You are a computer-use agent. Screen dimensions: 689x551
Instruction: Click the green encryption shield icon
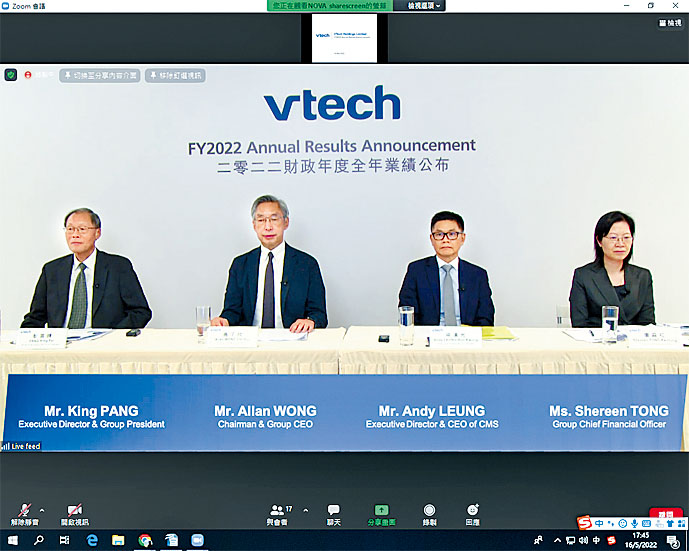click(11, 75)
